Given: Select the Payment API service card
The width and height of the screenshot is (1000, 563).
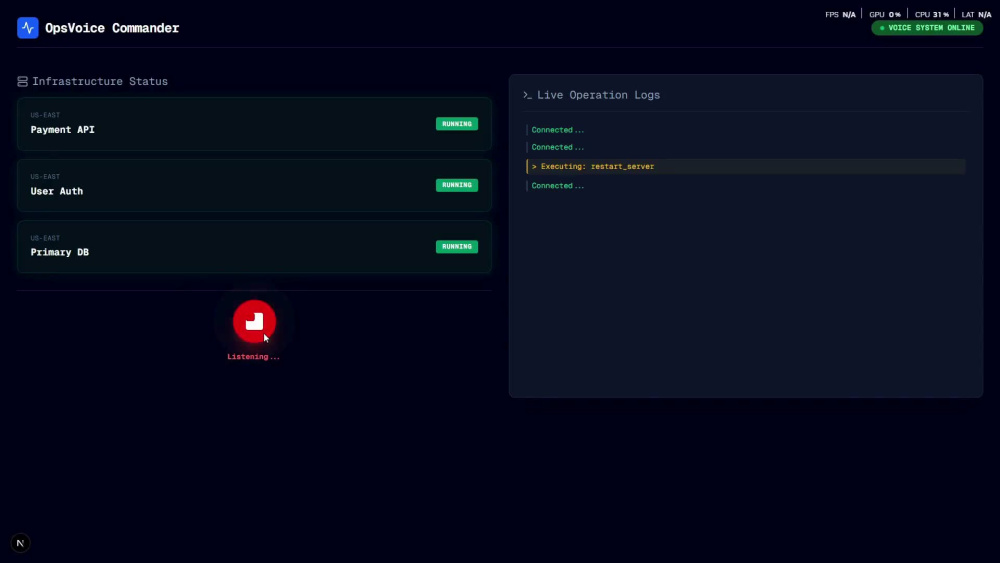Looking at the screenshot, I should 254,124.
